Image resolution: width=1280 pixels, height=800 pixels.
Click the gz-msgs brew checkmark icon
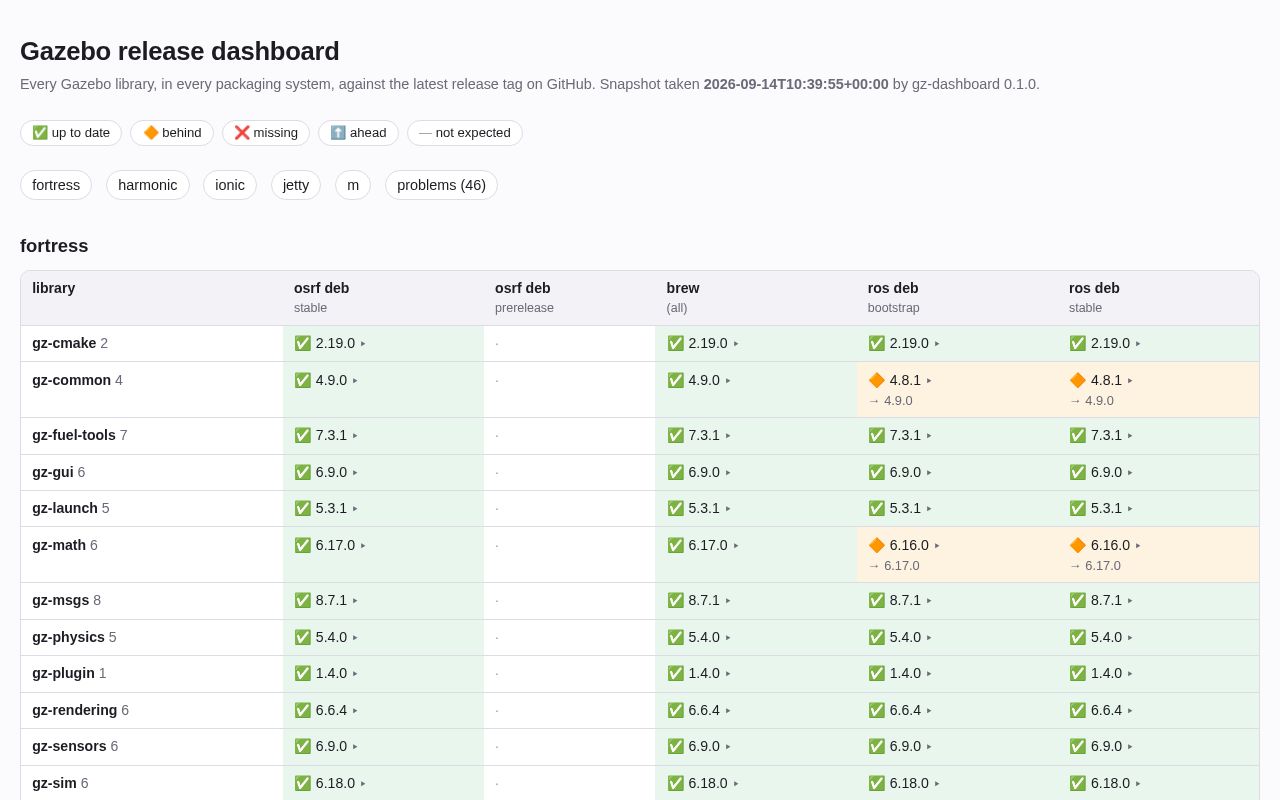point(675,600)
